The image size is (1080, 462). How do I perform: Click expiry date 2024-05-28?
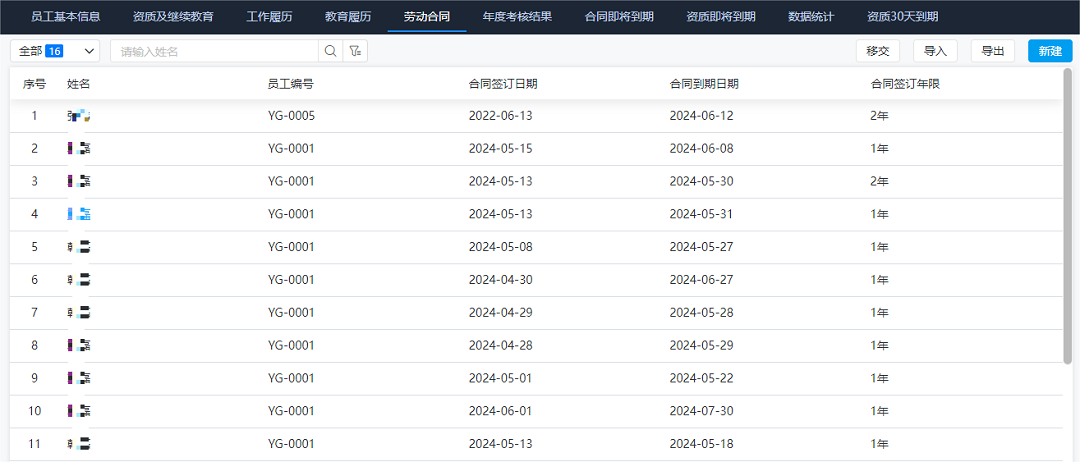click(x=702, y=313)
